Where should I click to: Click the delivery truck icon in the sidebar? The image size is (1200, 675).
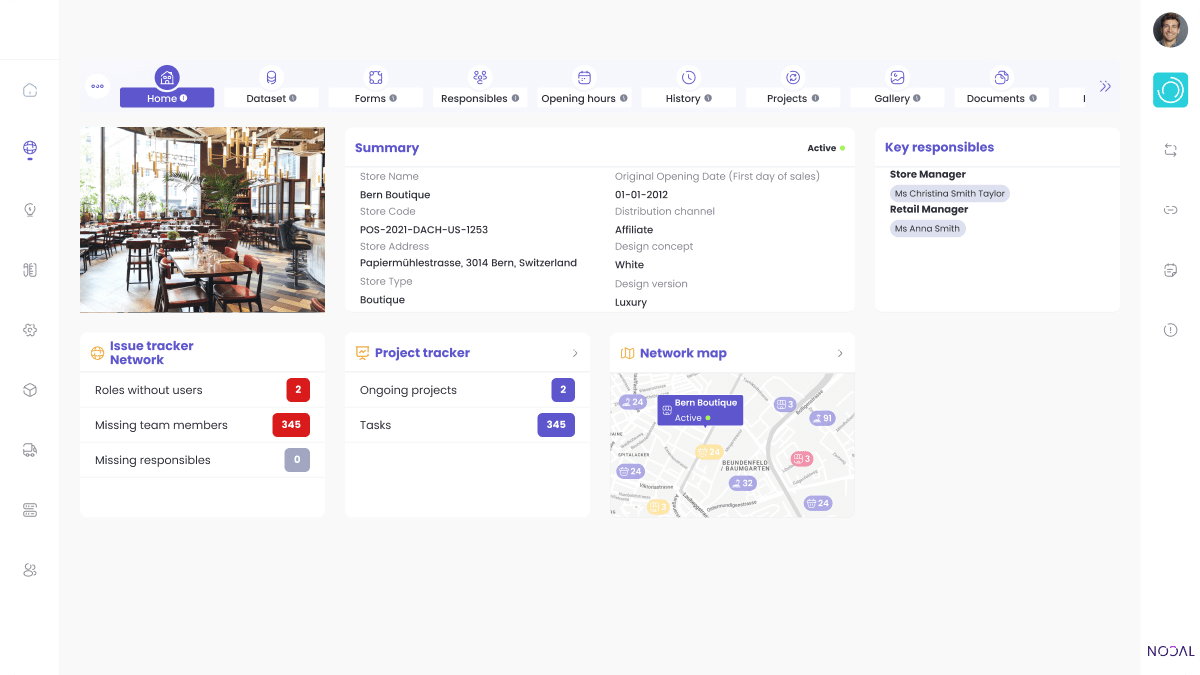click(x=30, y=450)
